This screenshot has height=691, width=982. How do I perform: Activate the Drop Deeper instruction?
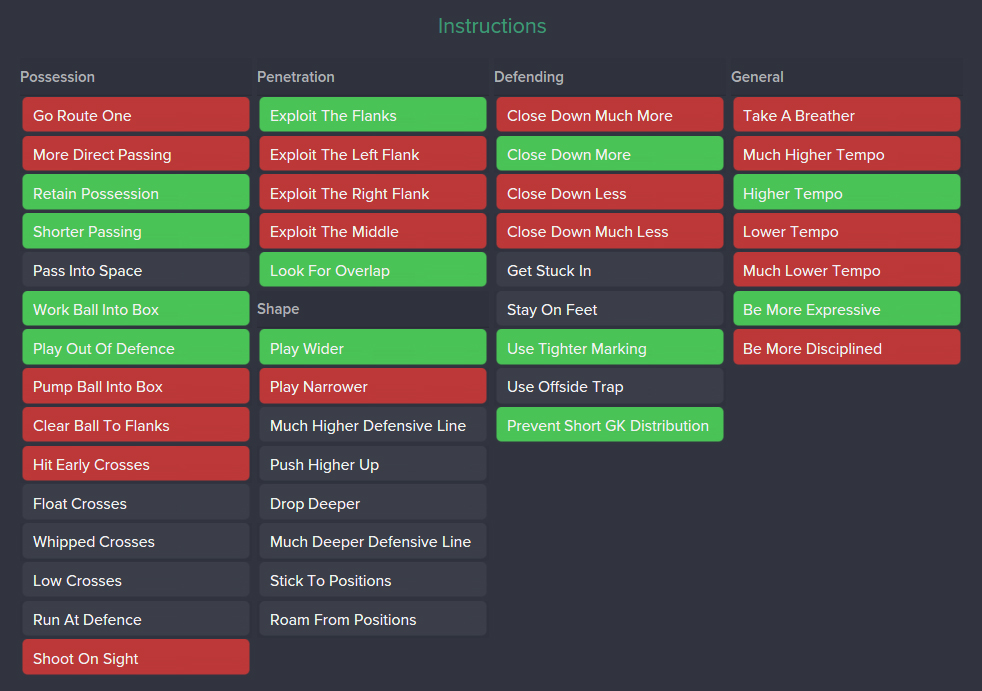[372, 504]
